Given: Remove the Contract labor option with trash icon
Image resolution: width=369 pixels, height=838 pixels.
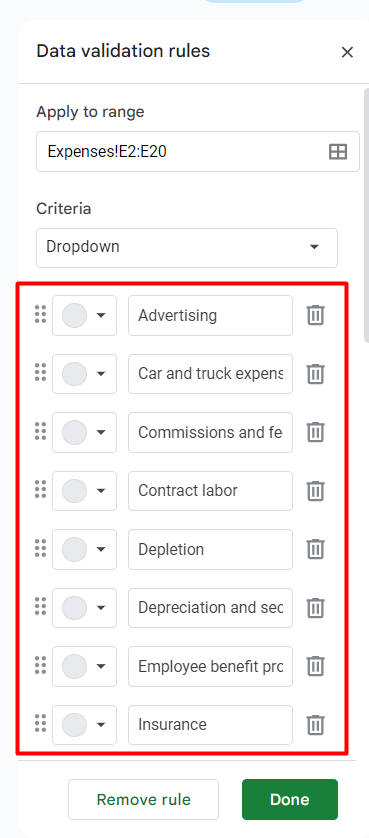Looking at the screenshot, I should coord(316,491).
